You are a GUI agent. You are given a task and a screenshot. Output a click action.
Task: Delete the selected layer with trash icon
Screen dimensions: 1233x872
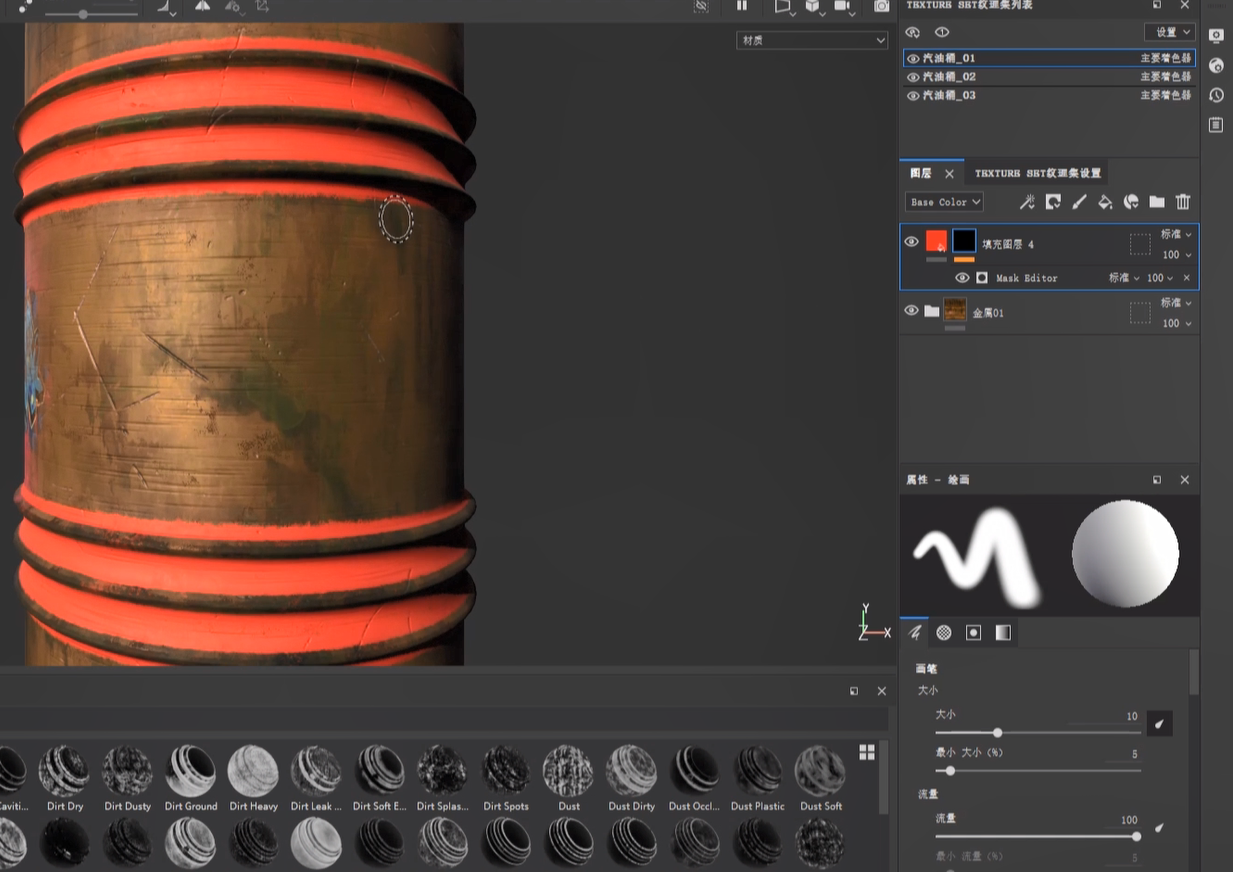[x=1183, y=202]
